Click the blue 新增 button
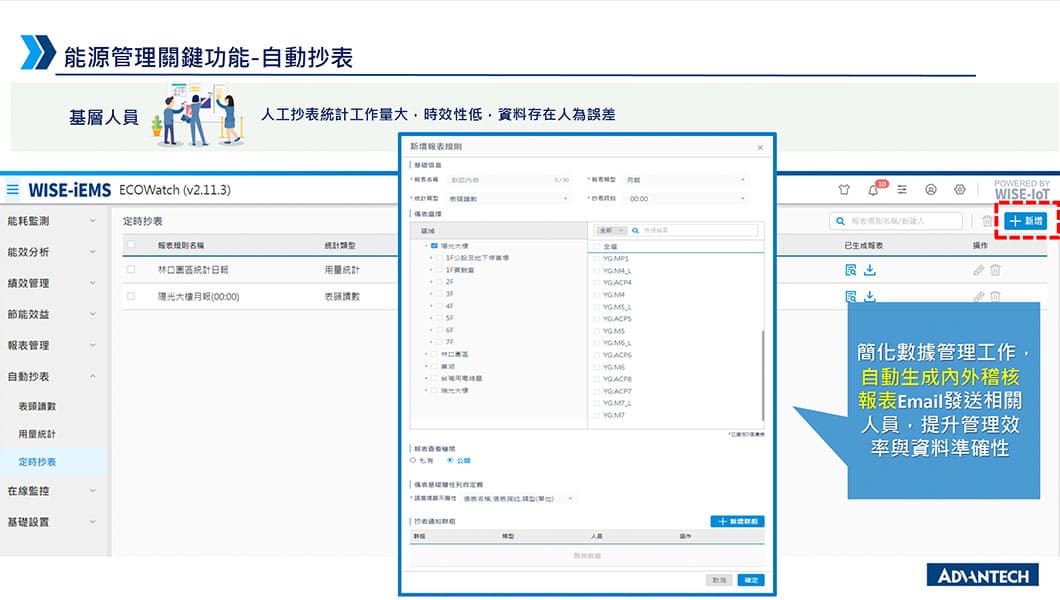The image size is (1060, 600). (x=1026, y=221)
